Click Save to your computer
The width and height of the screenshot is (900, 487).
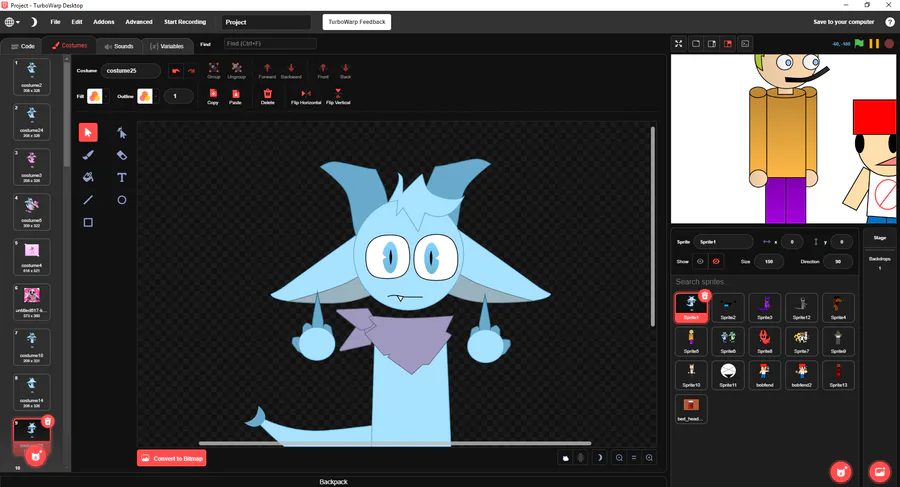pyautogui.click(x=843, y=22)
